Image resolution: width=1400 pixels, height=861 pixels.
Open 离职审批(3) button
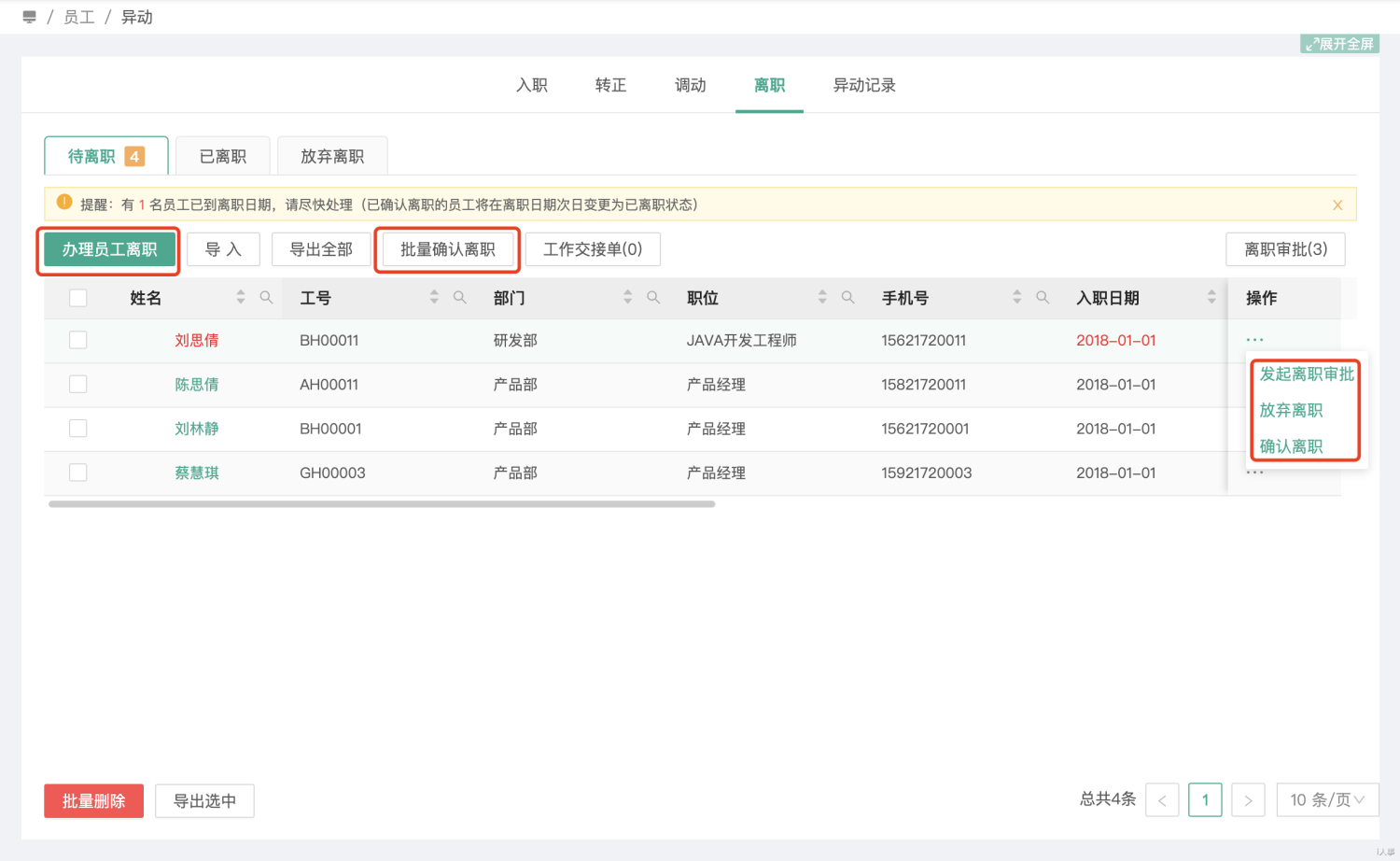pyautogui.click(x=1285, y=249)
